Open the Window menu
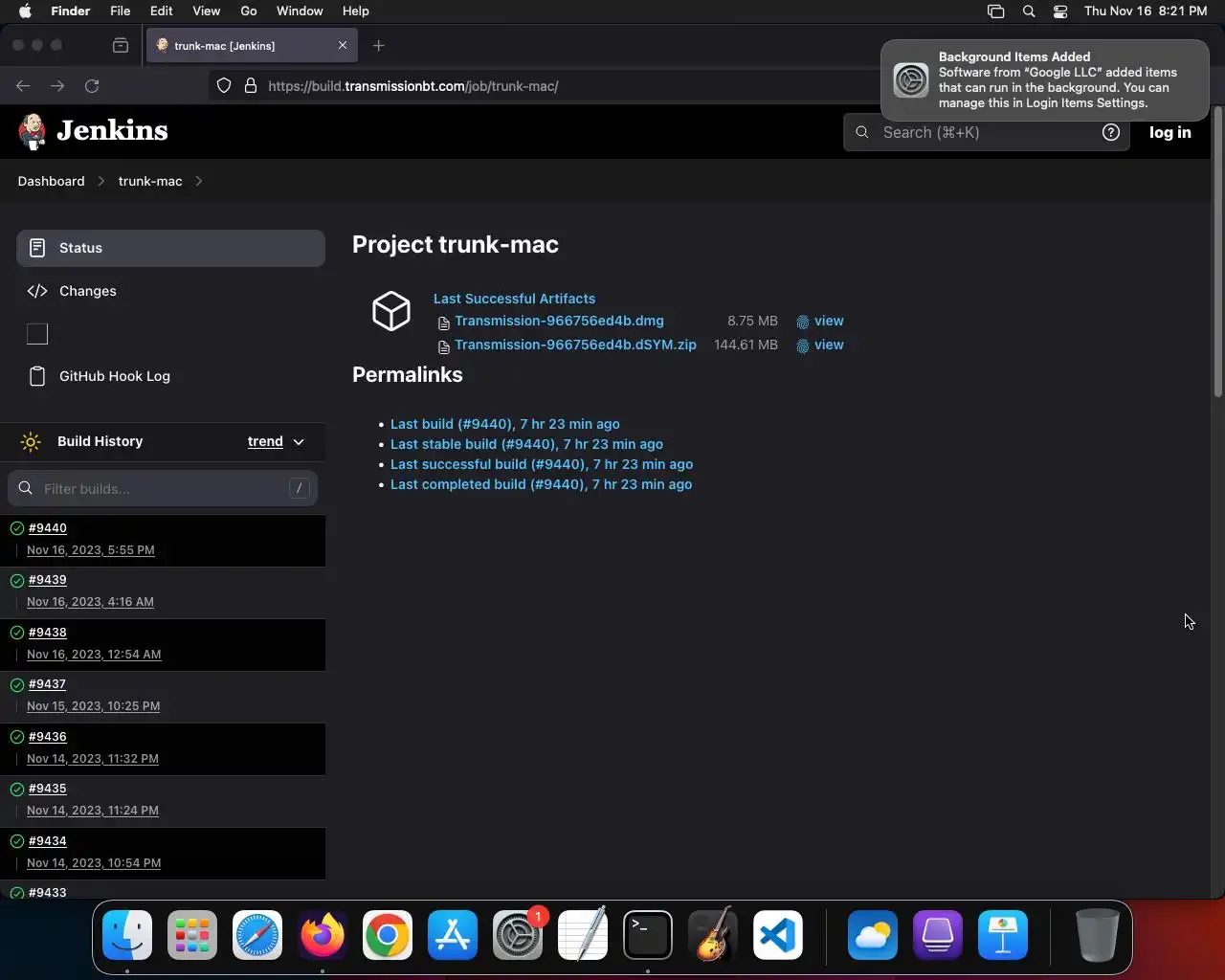The width and height of the screenshot is (1225, 980). [x=300, y=11]
